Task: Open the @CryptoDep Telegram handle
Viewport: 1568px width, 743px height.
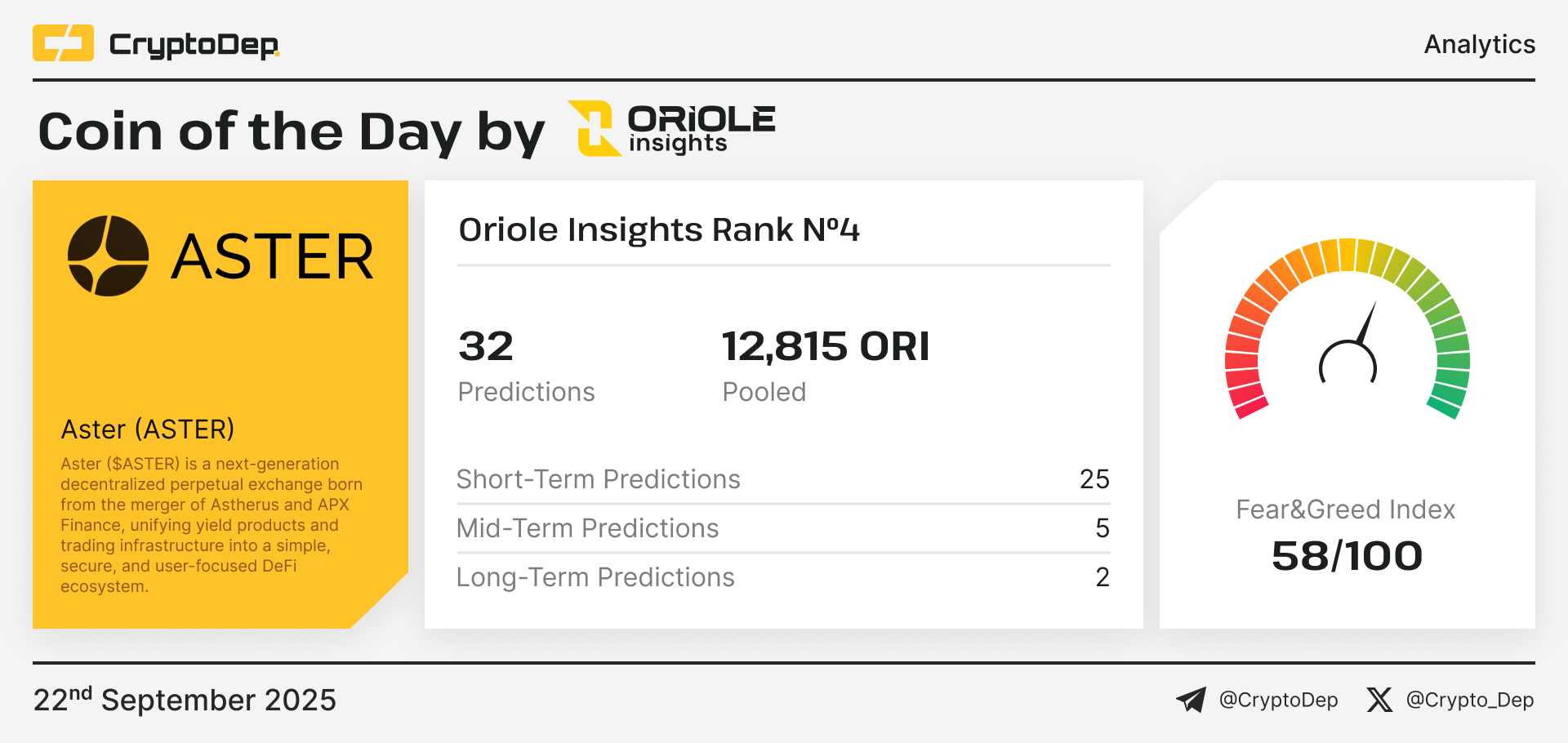Action: coord(1278,700)
